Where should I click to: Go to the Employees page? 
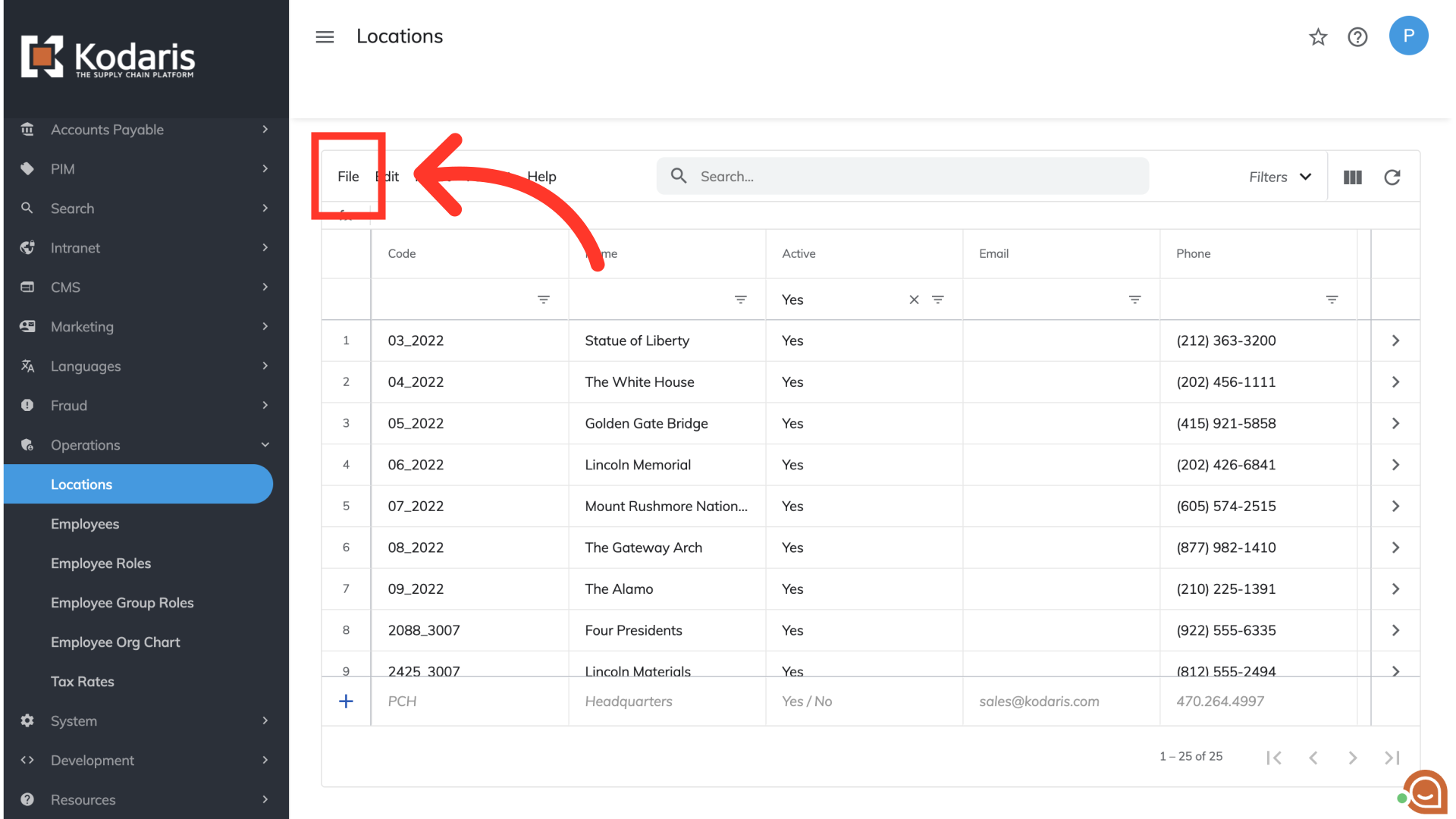85,524
